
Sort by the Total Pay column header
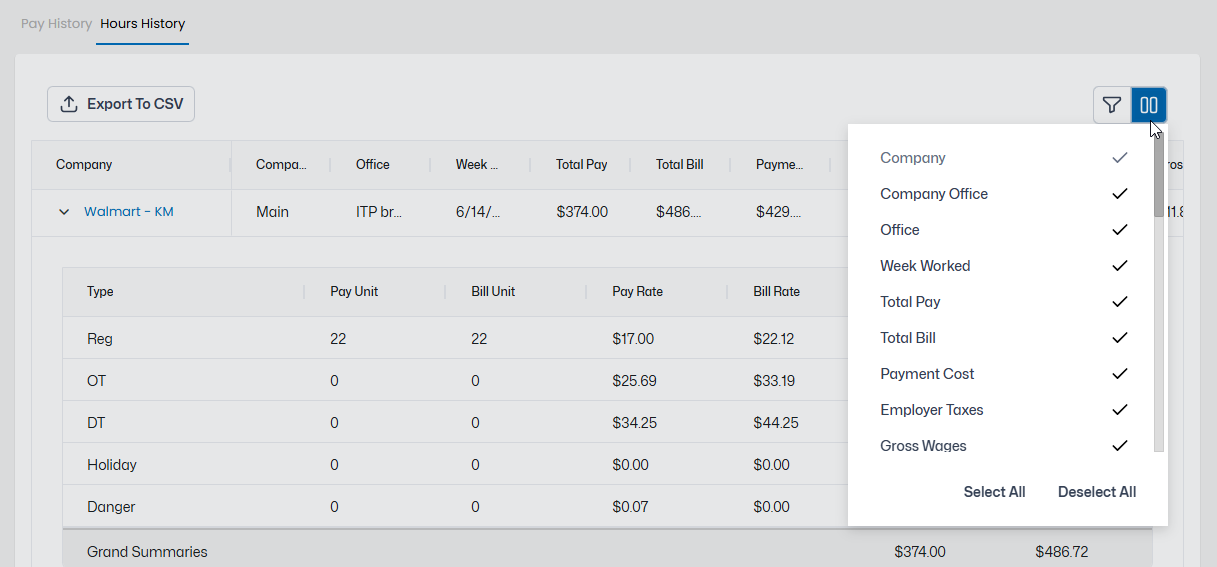click(581, 164)
